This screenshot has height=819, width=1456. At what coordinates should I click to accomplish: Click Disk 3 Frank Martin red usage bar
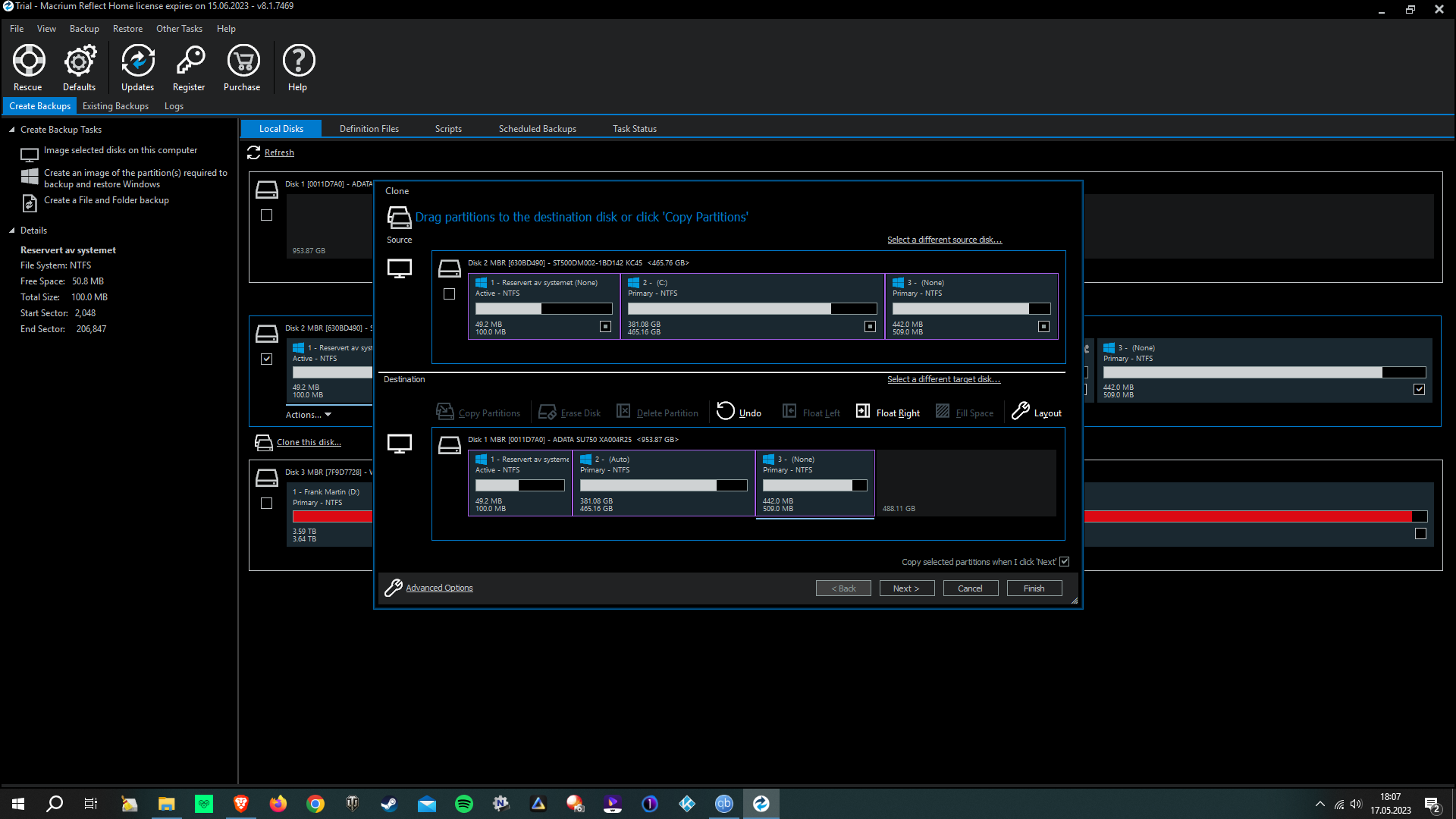[x=860, y=516]
